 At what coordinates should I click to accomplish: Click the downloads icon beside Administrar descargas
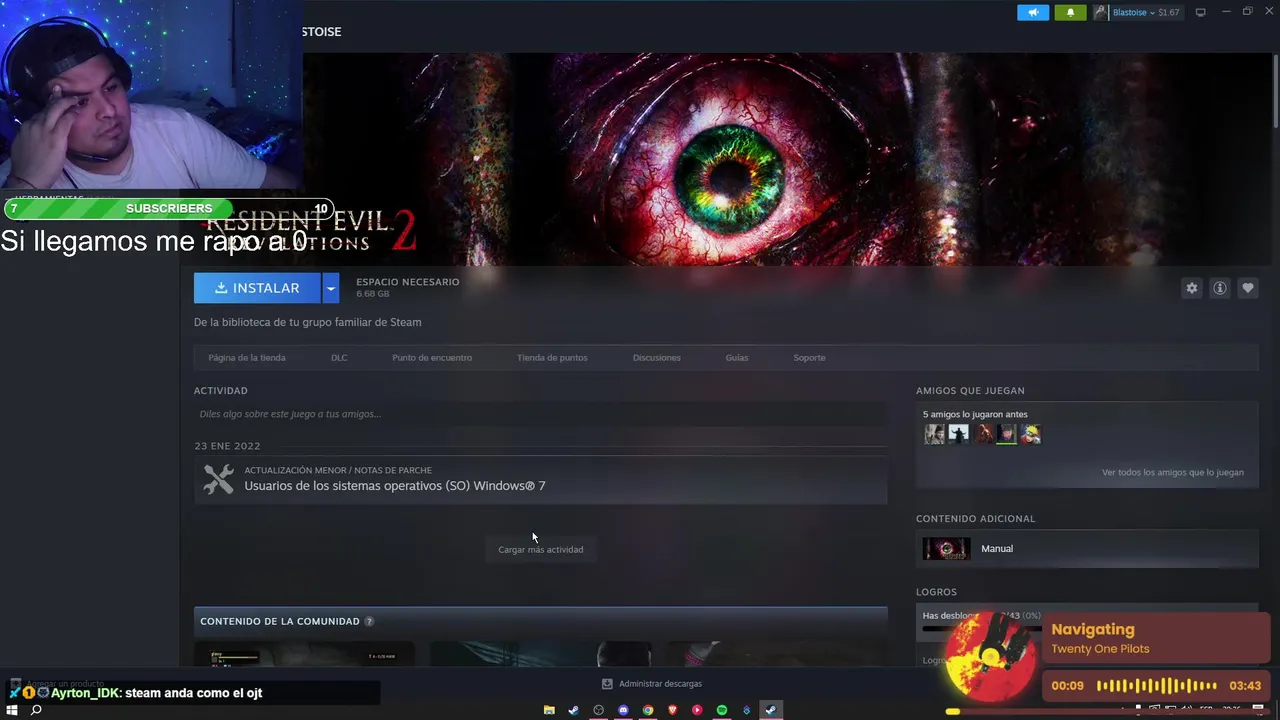607,684
